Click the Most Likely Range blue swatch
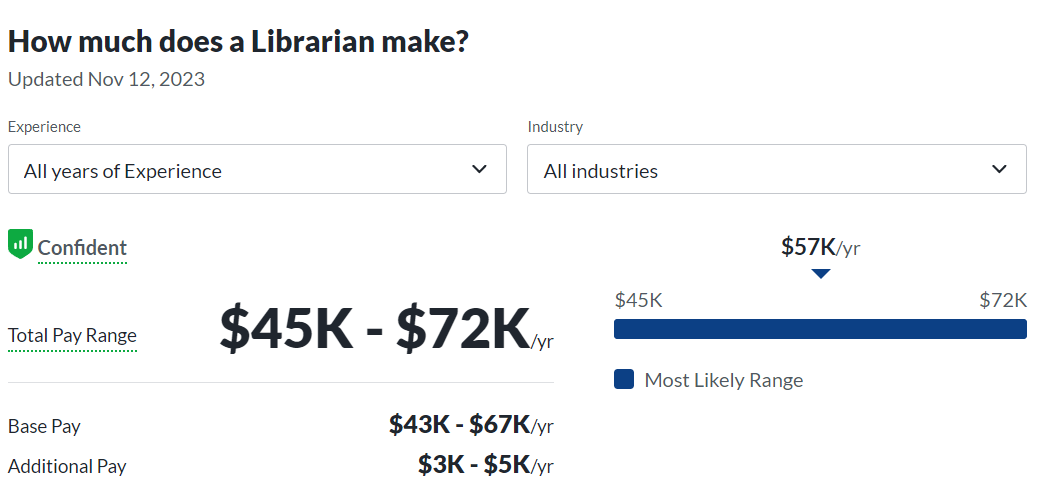Image resolution: width=1052 pixels, height=490 pixels. click(x=624, y=380)
